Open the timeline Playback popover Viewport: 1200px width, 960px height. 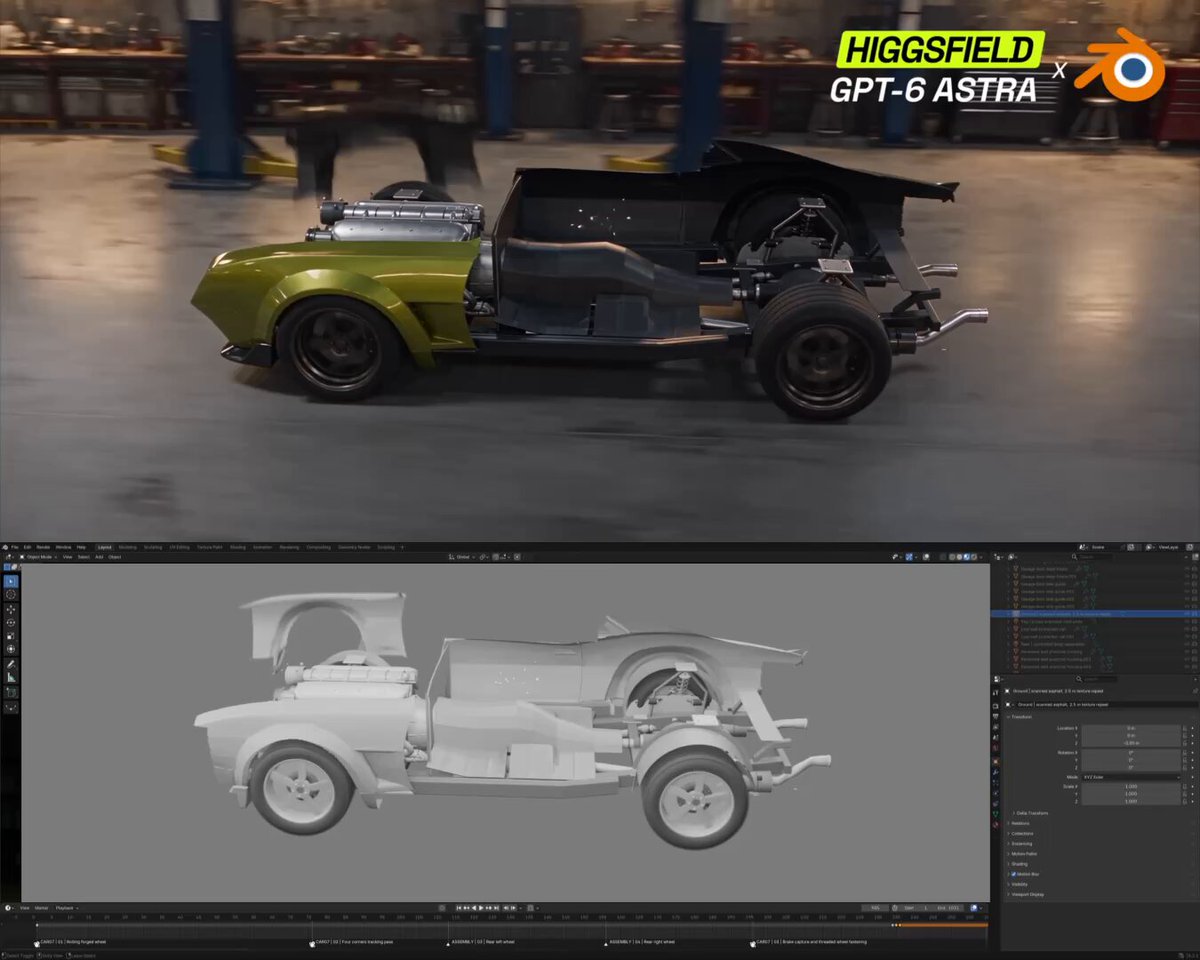pos(66,908)
